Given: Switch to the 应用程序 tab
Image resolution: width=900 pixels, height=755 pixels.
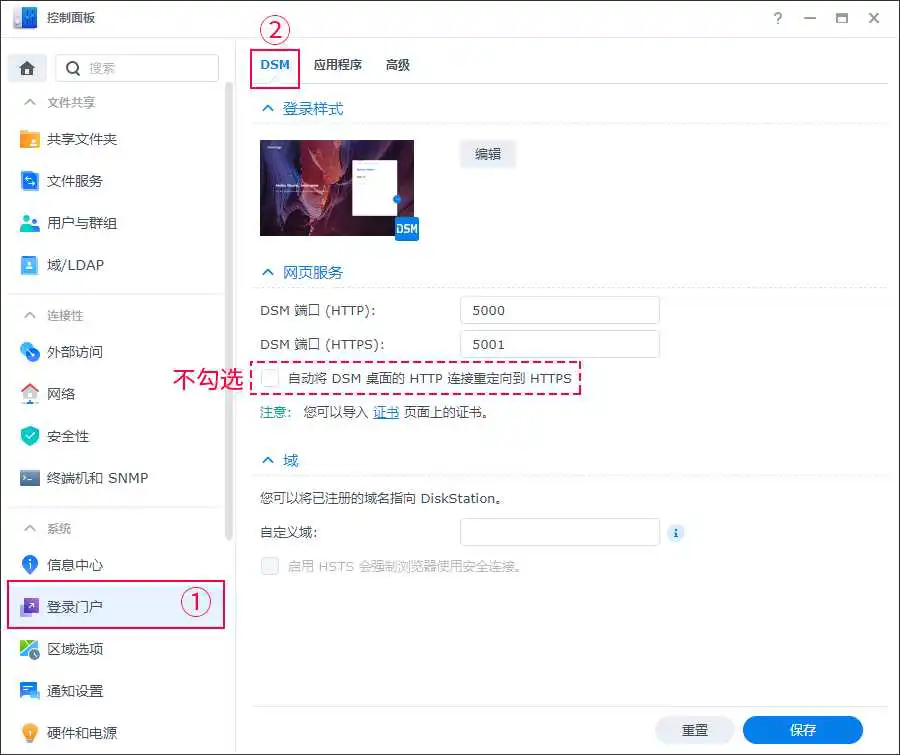Looking at the screenshot, I should click(337, 65).
